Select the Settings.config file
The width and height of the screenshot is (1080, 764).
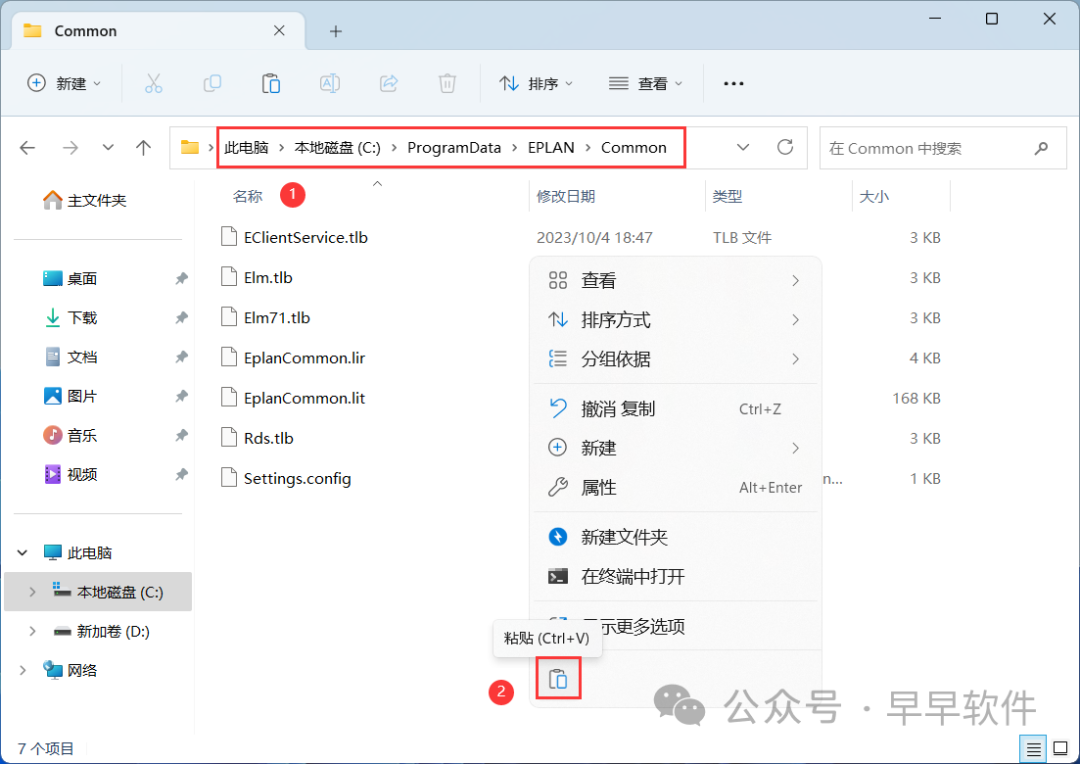pos(297,479)
